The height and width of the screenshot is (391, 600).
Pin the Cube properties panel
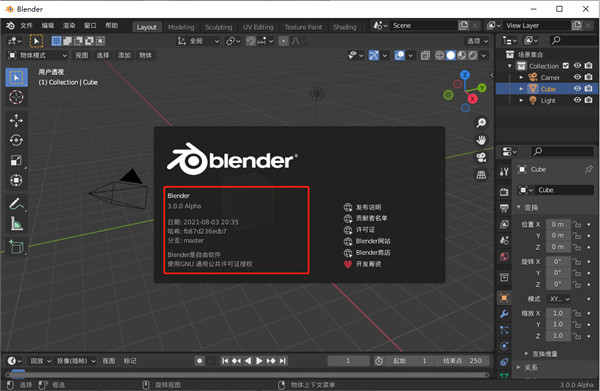pos(588,169)
